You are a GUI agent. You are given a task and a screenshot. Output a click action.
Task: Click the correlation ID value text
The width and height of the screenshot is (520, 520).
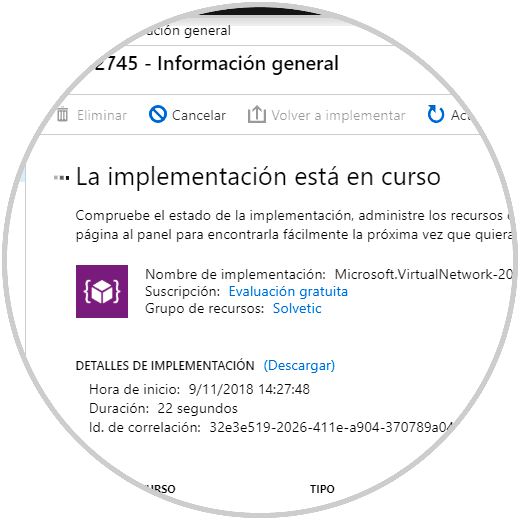331,427
